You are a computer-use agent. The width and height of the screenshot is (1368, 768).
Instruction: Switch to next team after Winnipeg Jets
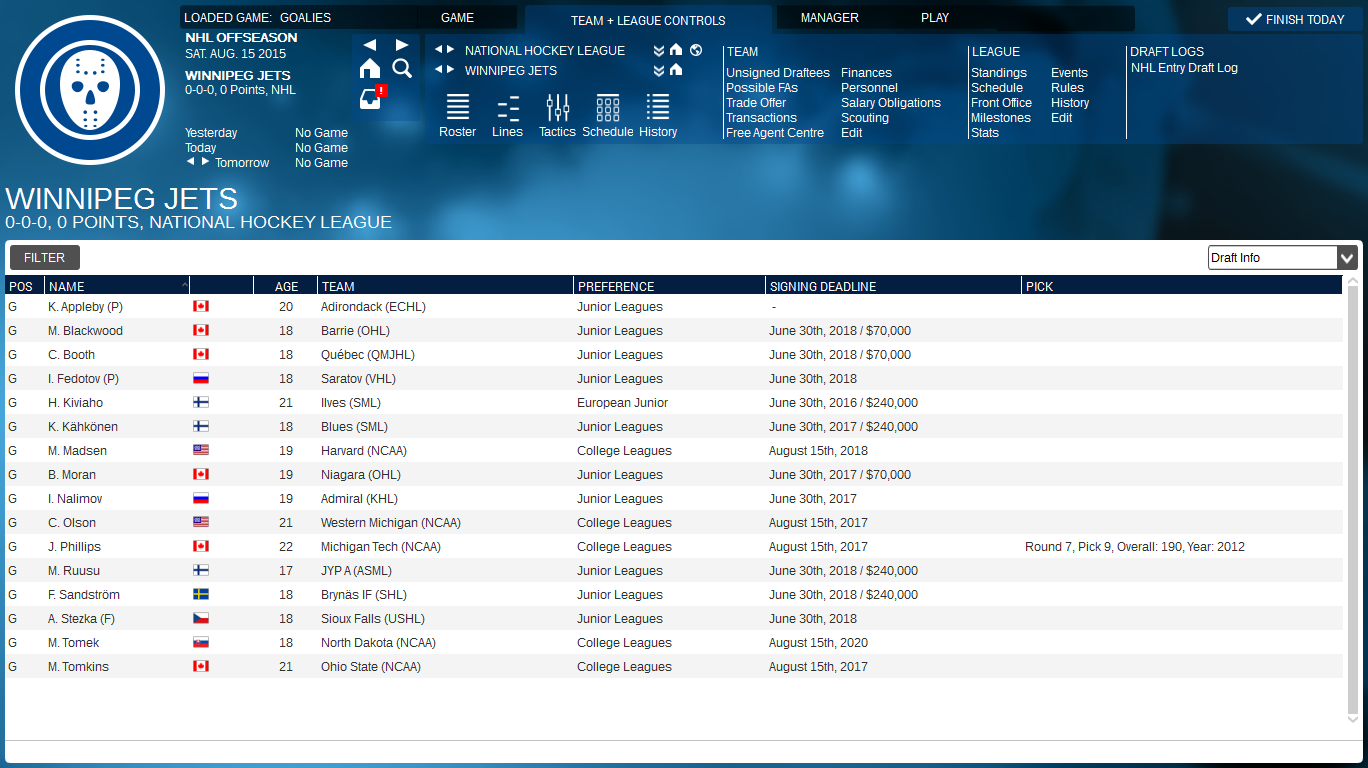pos(451,70)
